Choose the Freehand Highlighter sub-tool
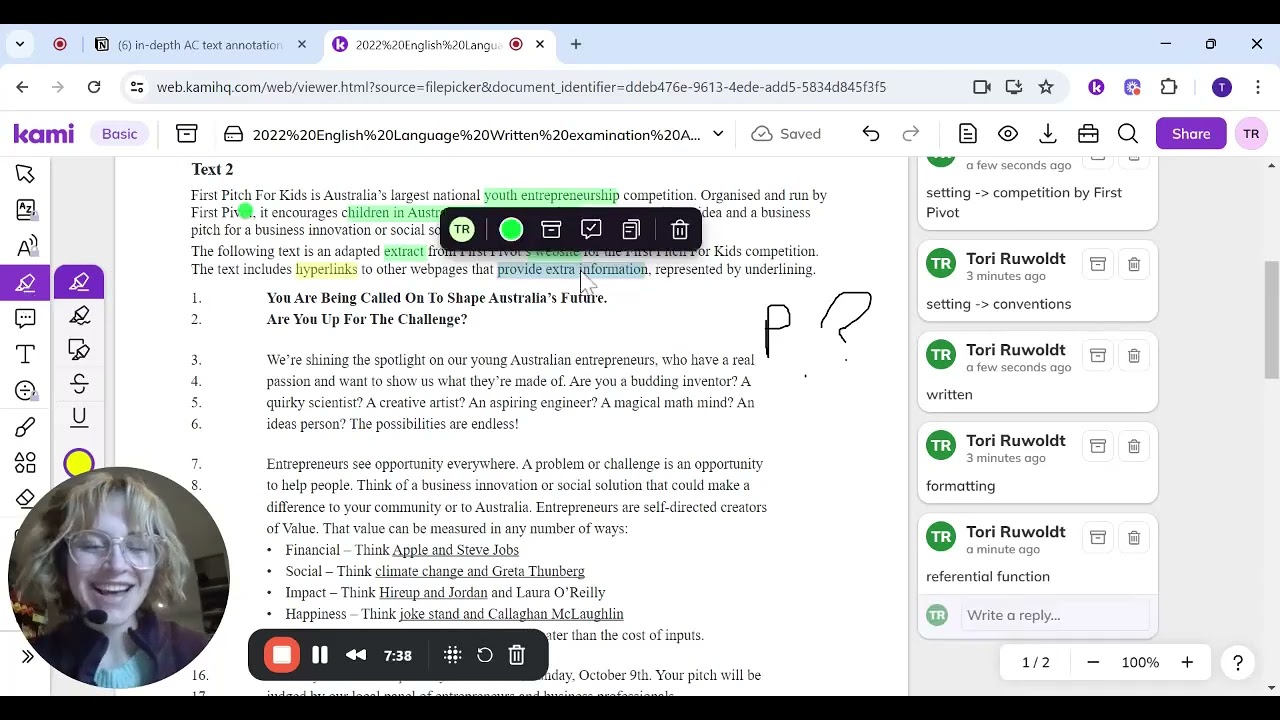 pos(79,316)
